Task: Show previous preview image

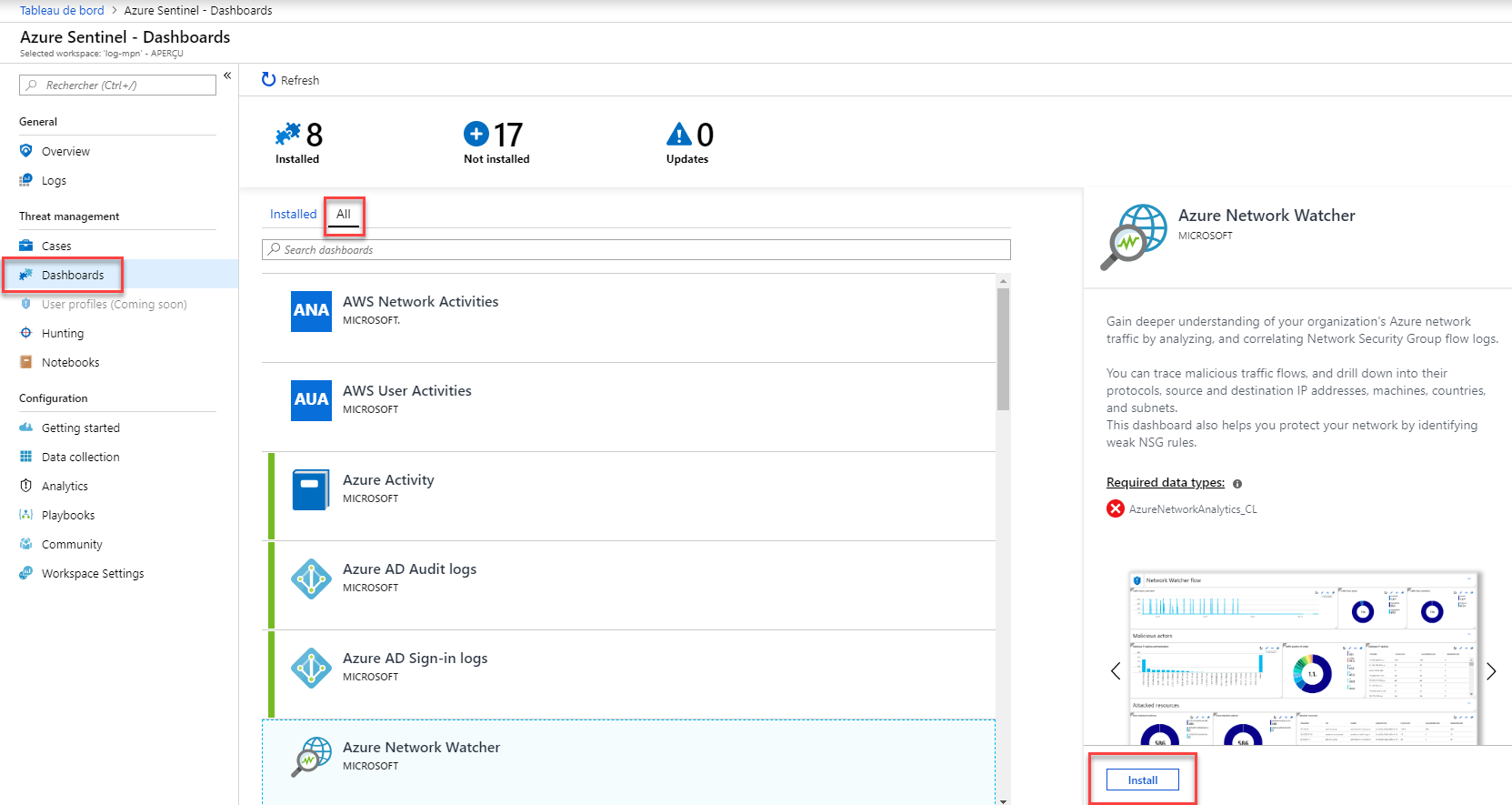Action: click(1116, 671)
